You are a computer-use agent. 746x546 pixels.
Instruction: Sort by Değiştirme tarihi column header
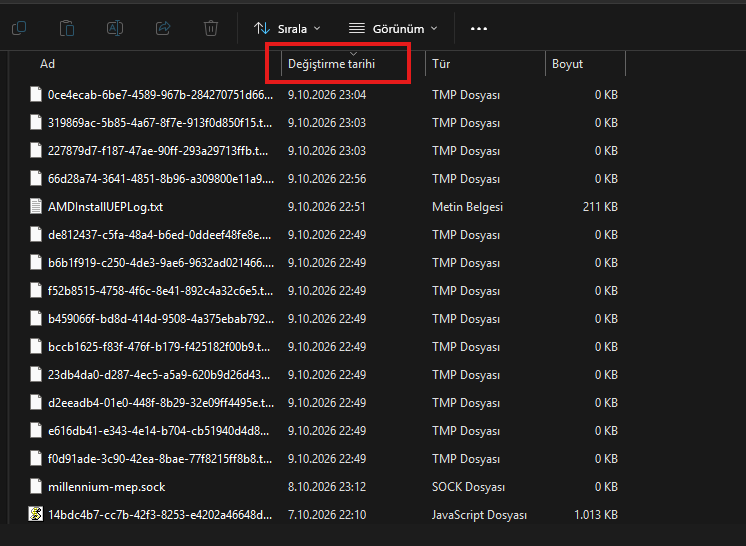click(x=332, y=64)
